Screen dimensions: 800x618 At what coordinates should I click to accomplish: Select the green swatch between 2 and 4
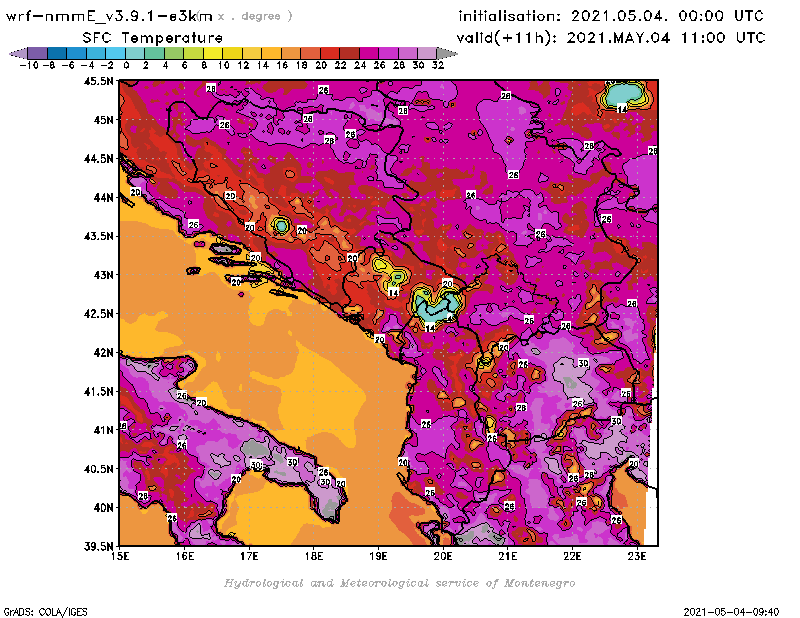pos(155,53)
